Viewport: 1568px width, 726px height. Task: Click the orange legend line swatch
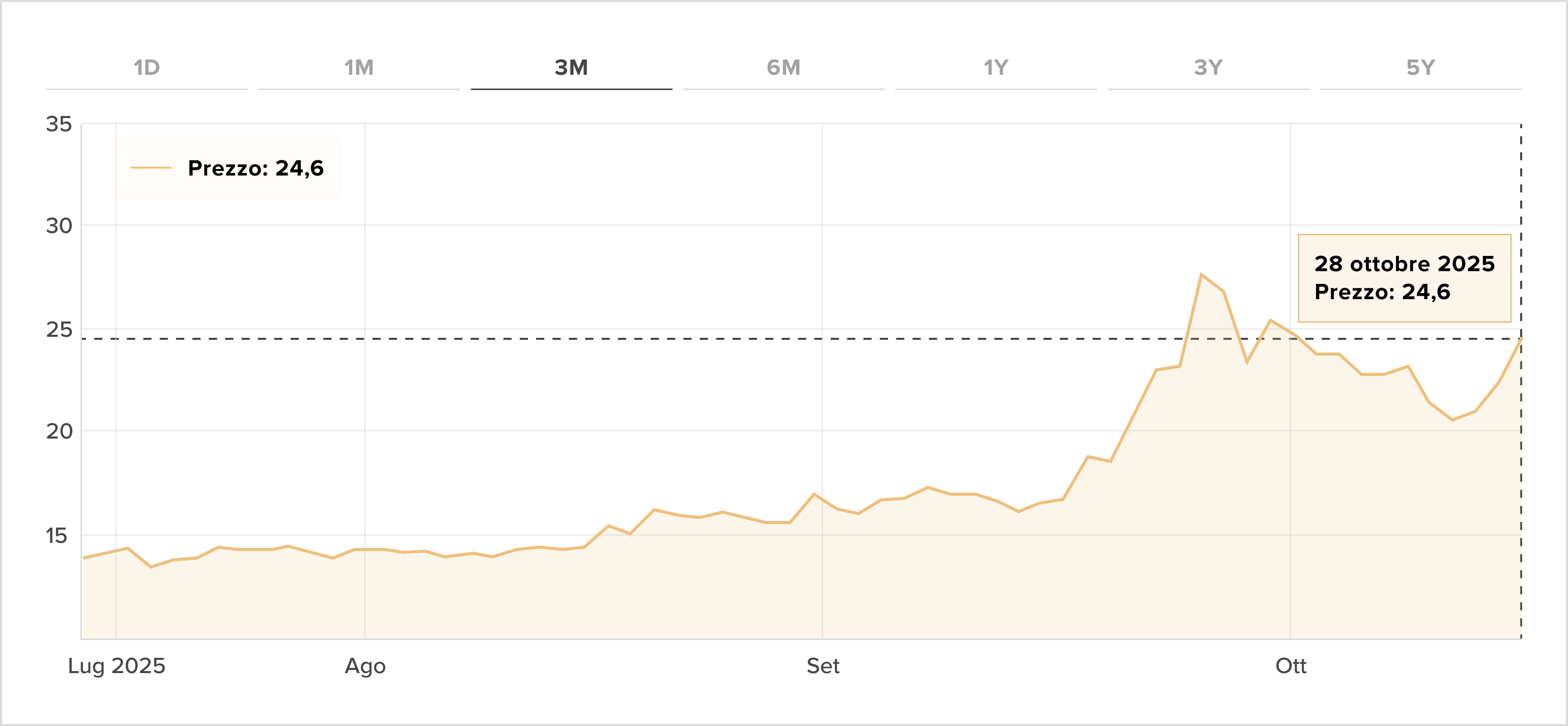click(x=151, y=168)
